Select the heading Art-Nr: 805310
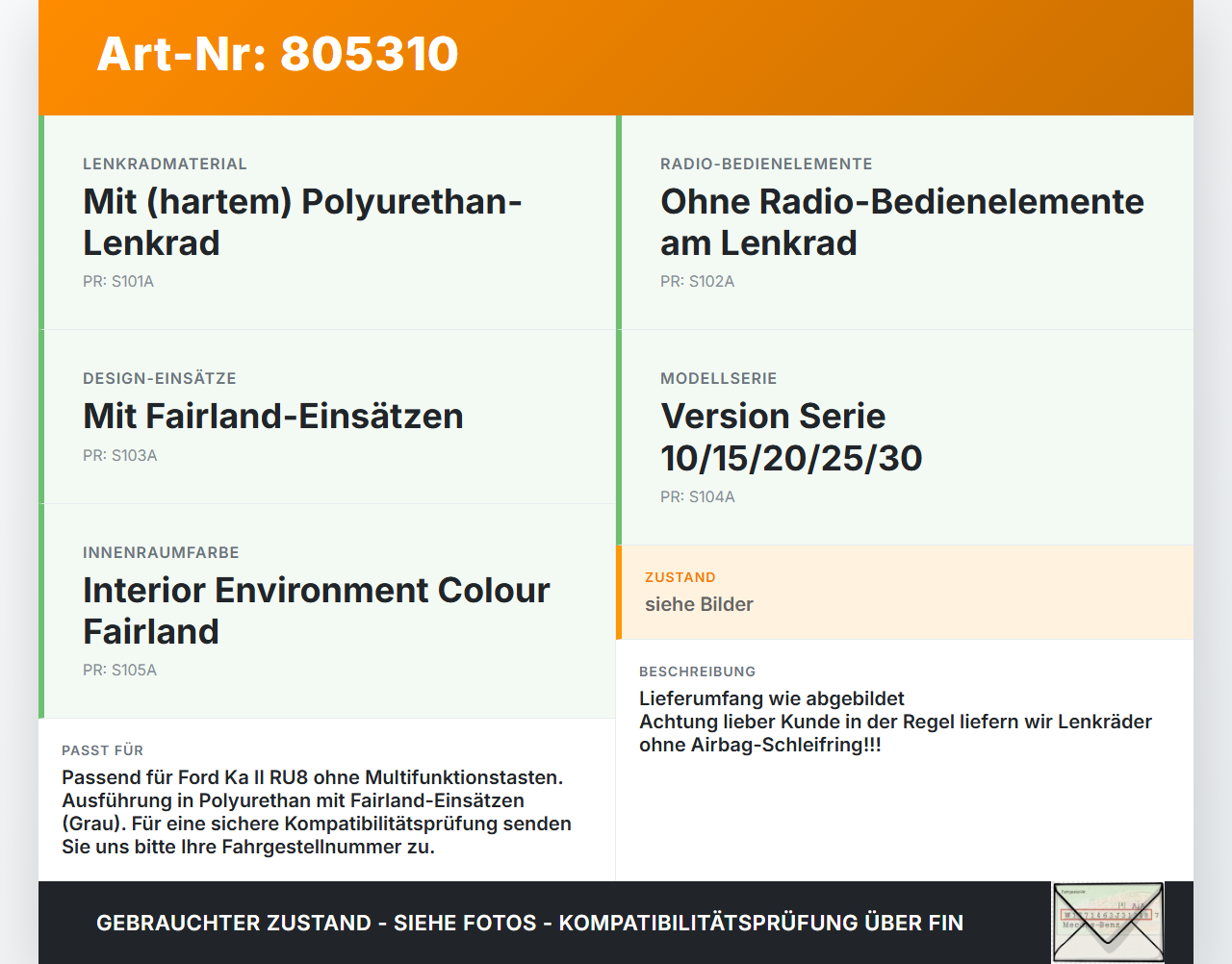Viewport: 1232px width, 964px height. coord(277,54)
